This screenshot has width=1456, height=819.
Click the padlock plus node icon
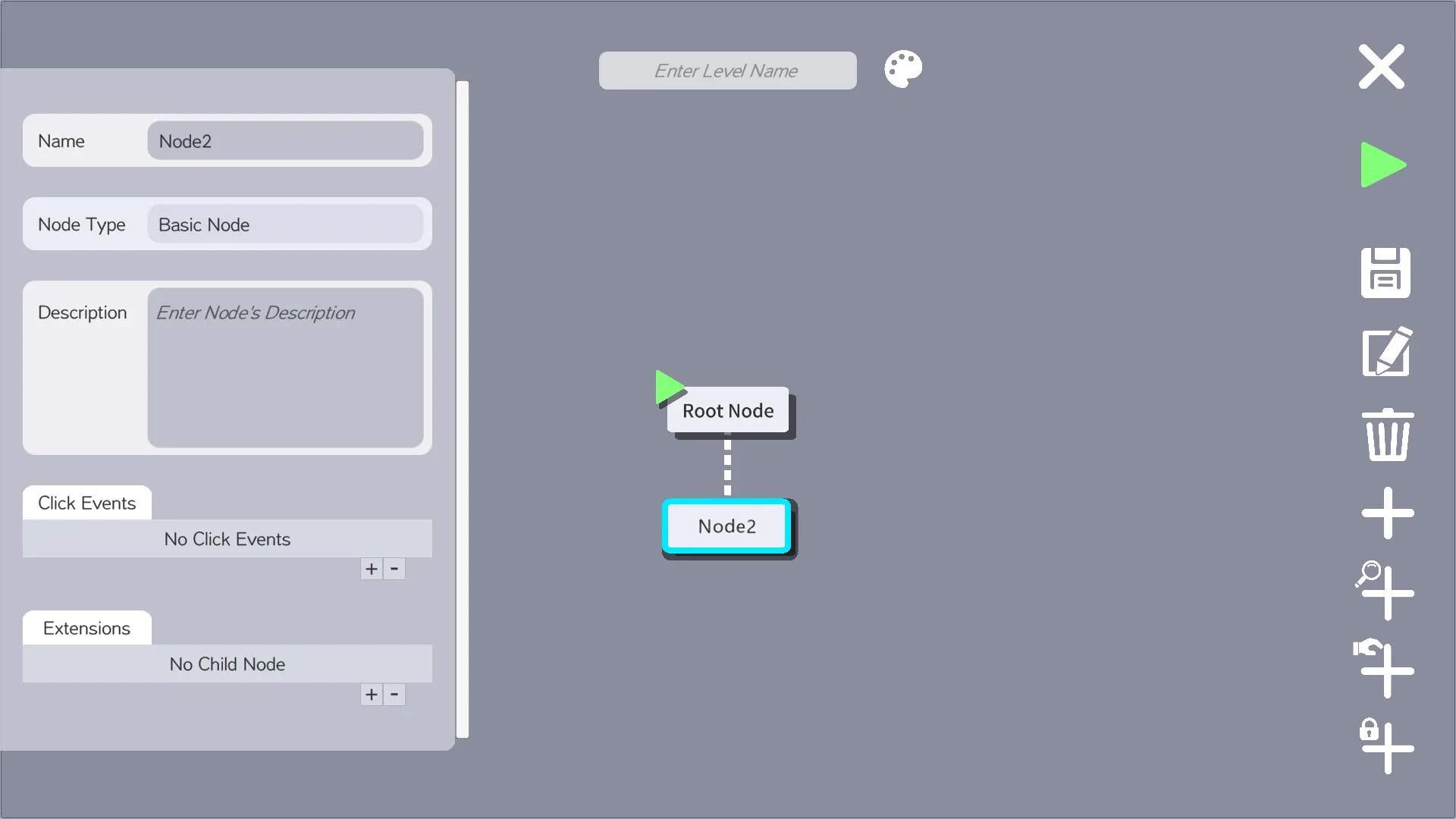tap(1385, 747)
